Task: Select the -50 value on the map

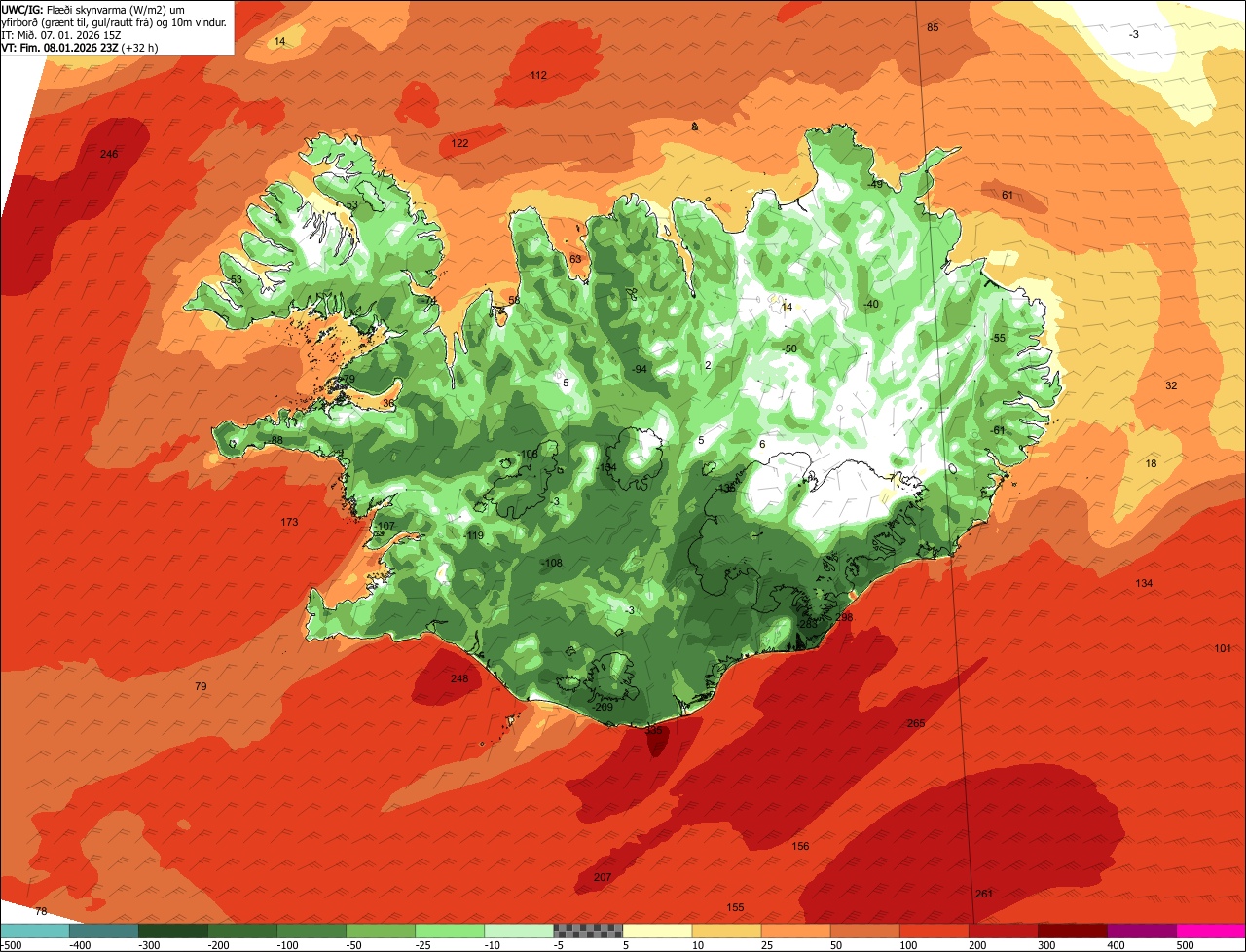Action: [x=789, y=348]
